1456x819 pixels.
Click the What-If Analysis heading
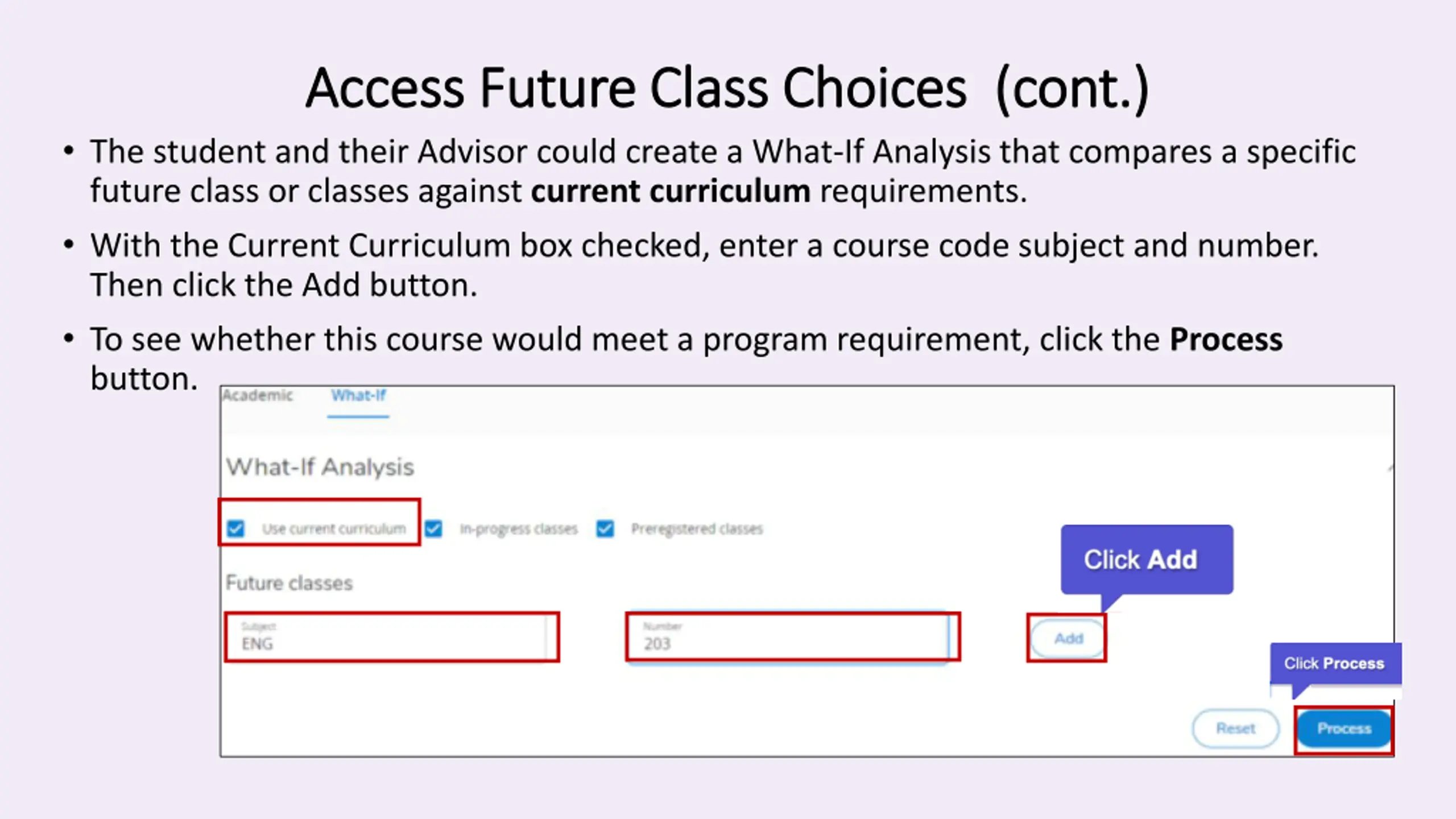coord(320,467)
